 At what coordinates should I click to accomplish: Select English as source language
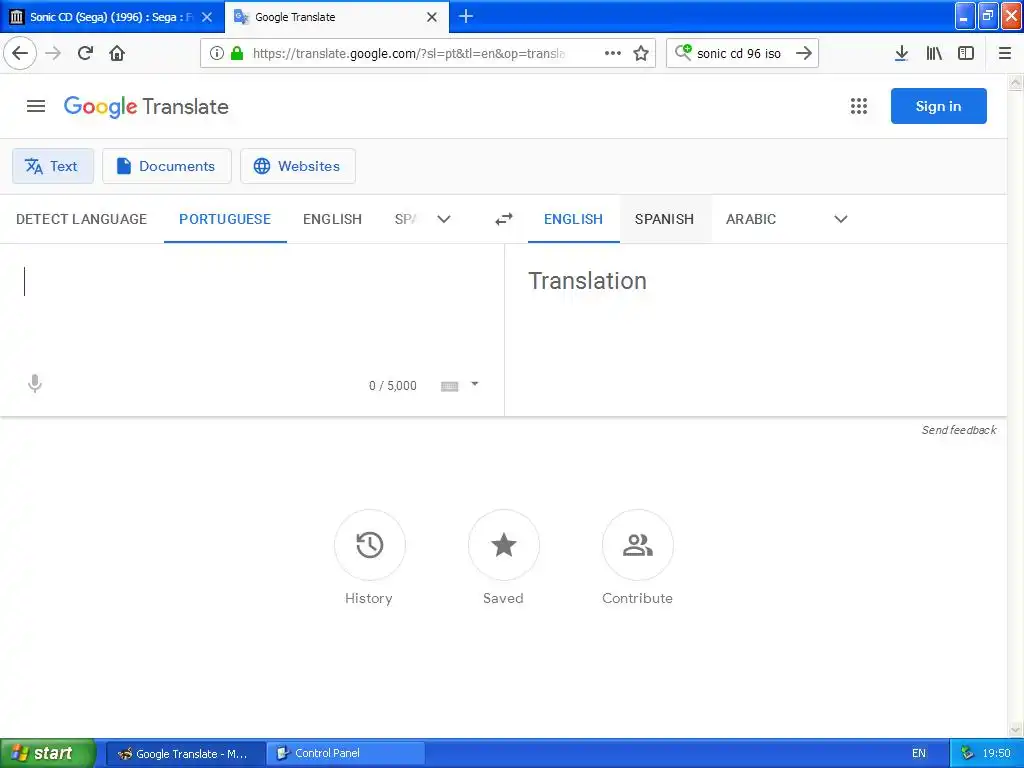coord(332,219)
